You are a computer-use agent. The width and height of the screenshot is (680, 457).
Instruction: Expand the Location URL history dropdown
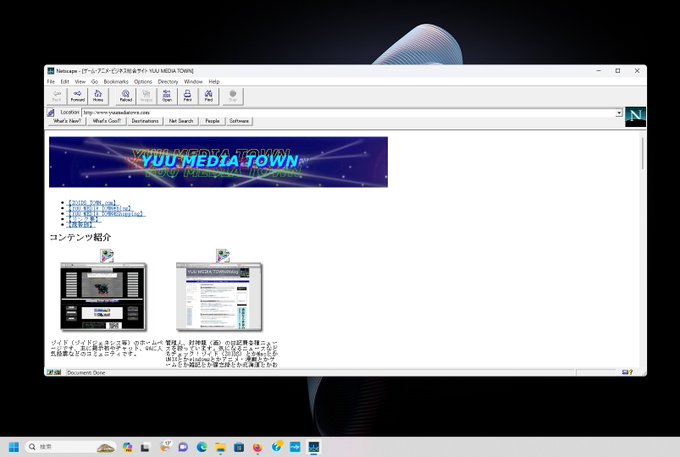(x=619, y=113)
